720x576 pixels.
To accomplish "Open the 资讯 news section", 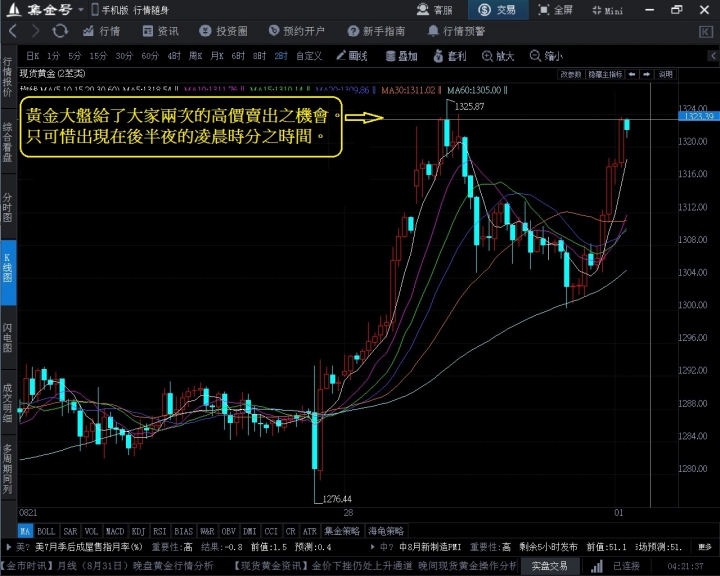I will (160, 31).
